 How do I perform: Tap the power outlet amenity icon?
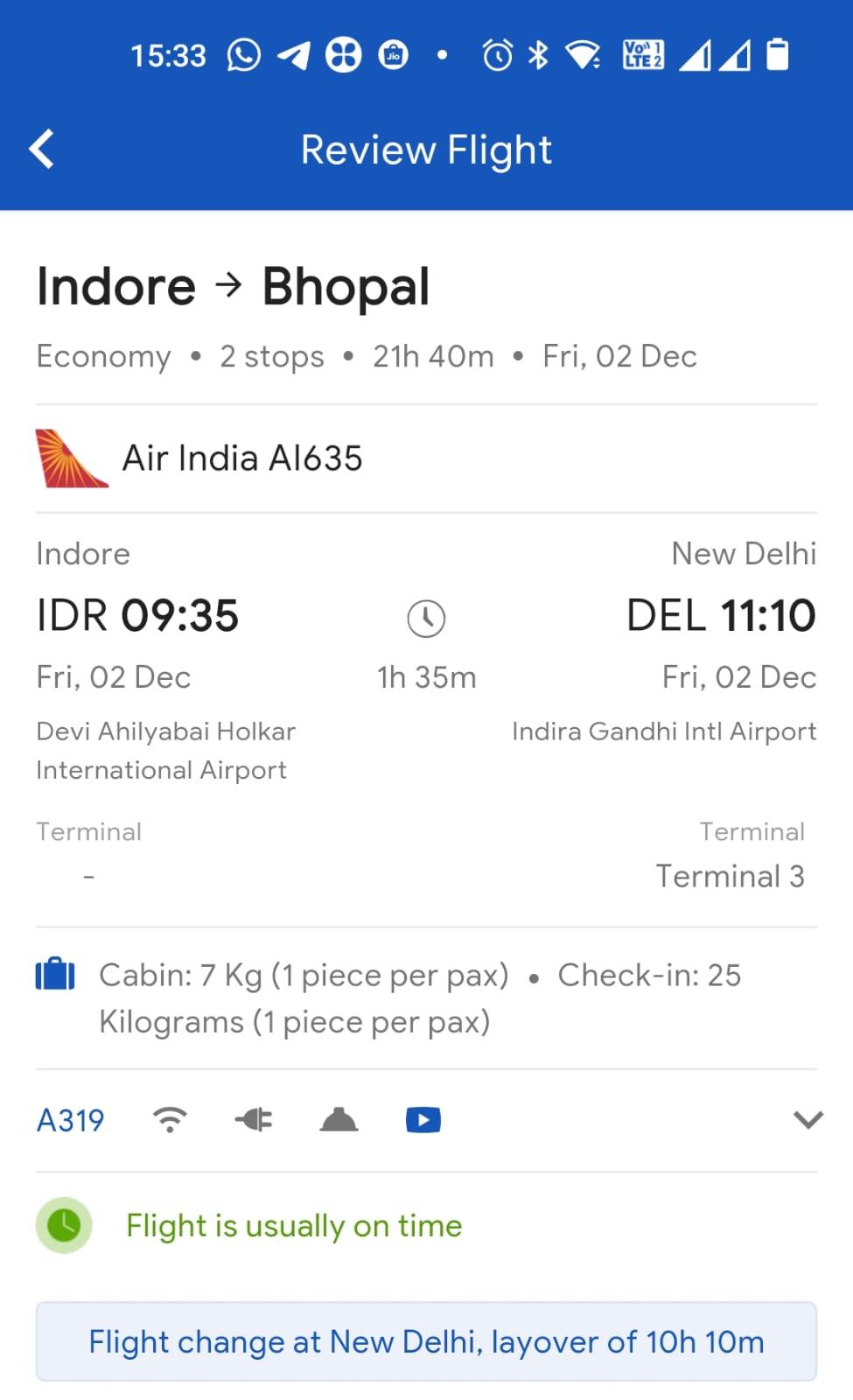click(x=254, y=1120)
